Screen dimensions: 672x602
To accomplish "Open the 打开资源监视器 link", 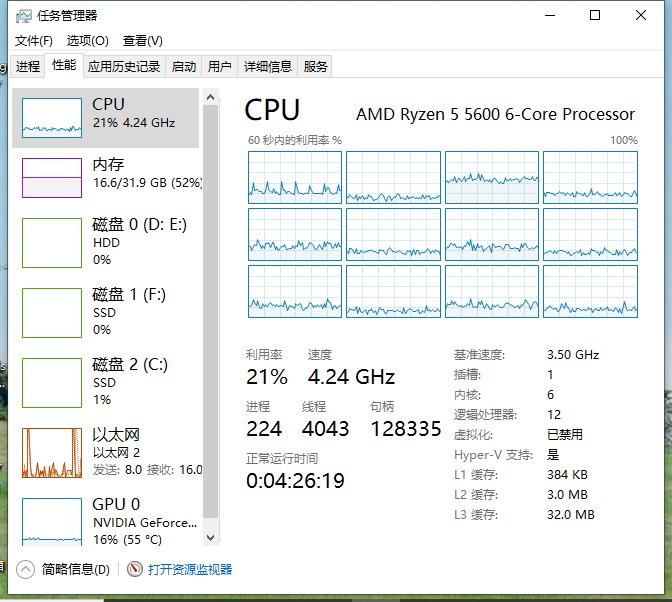I will click(190, 569).
